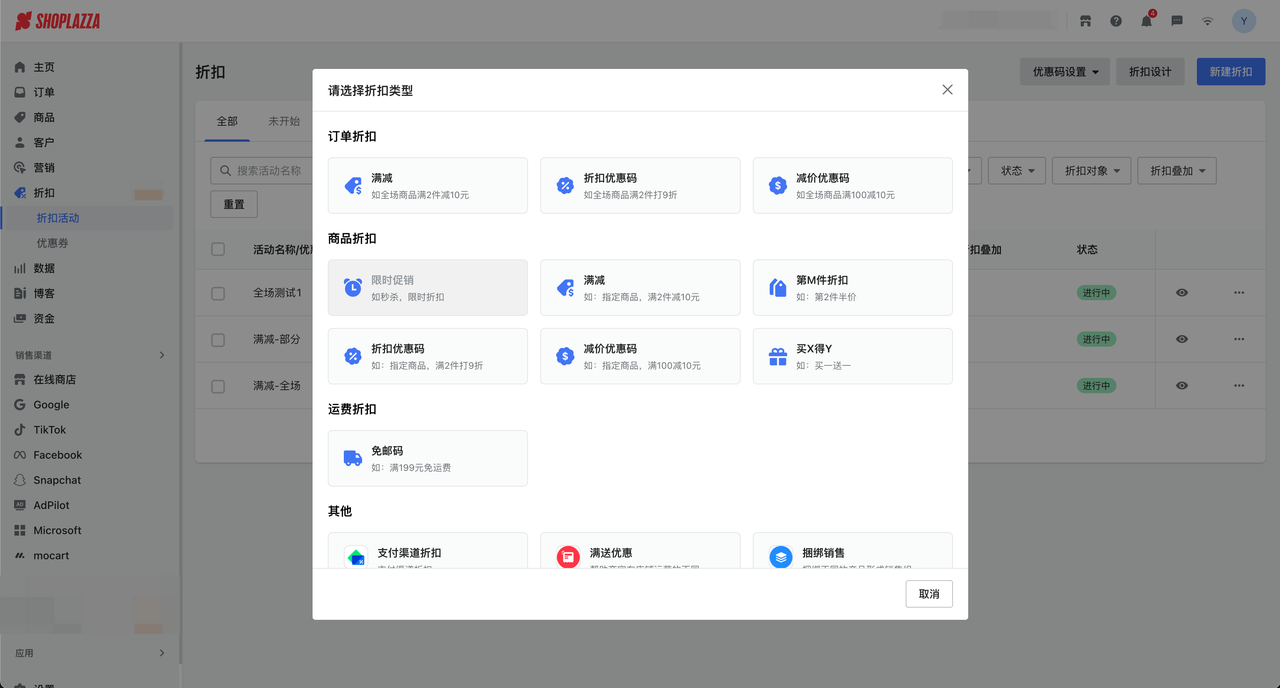Click the help question mark icon
This screenshot has height=688, width=1280.
pyautogui.click(x=1115, y=20)
